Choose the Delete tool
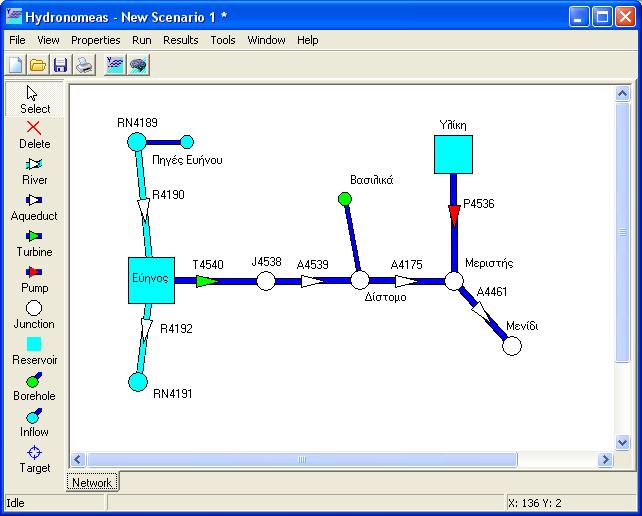This screenshot has height=516, width=642. pos(34,135)
